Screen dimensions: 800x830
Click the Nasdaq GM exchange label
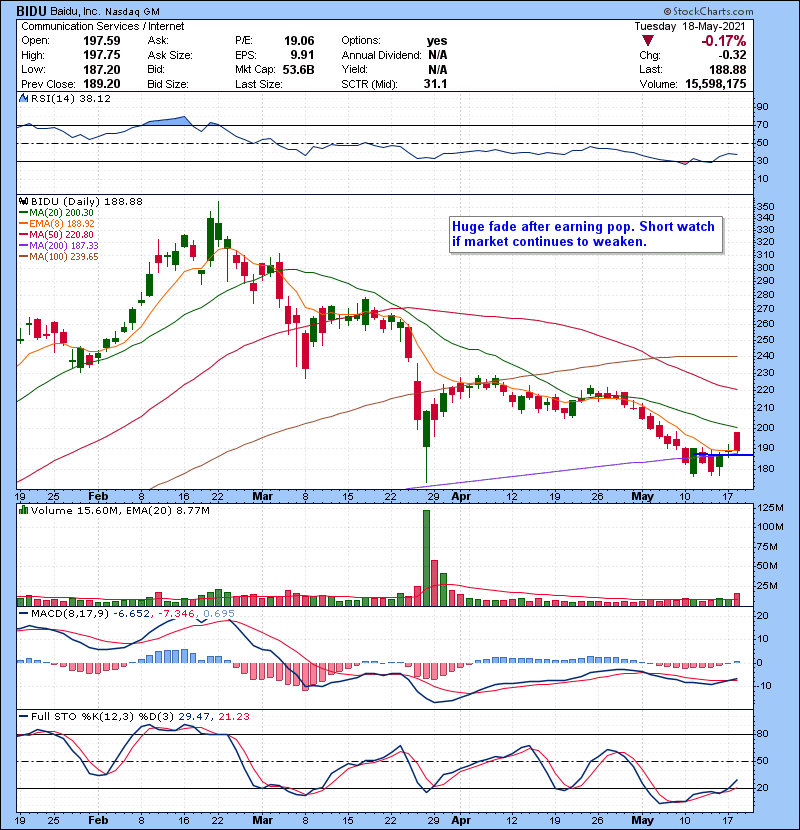coord(132,12)
